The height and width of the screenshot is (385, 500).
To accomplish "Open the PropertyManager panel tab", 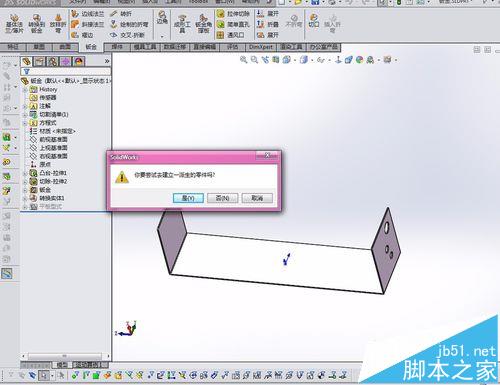I will (x=40, y=61).
